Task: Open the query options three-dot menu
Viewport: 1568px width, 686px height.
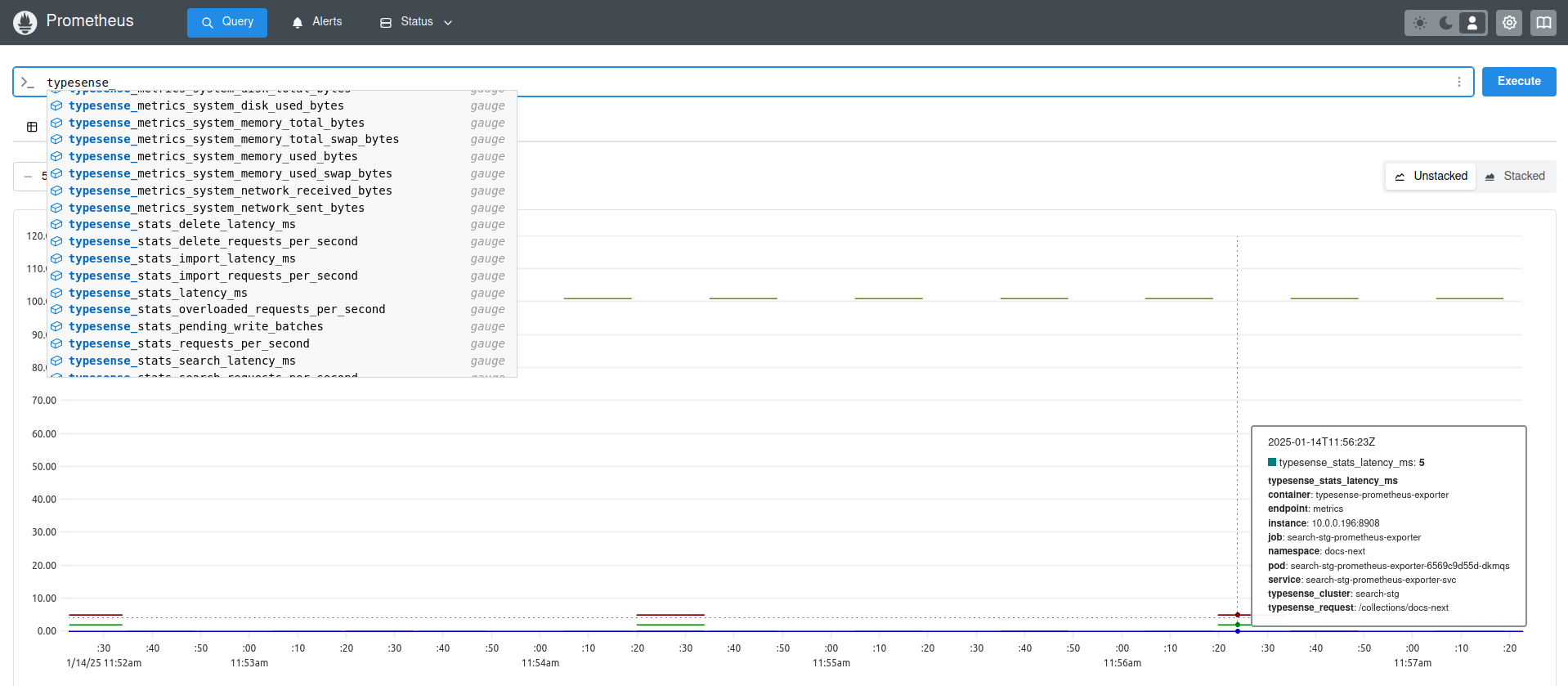Action: tap(1459, 82)
